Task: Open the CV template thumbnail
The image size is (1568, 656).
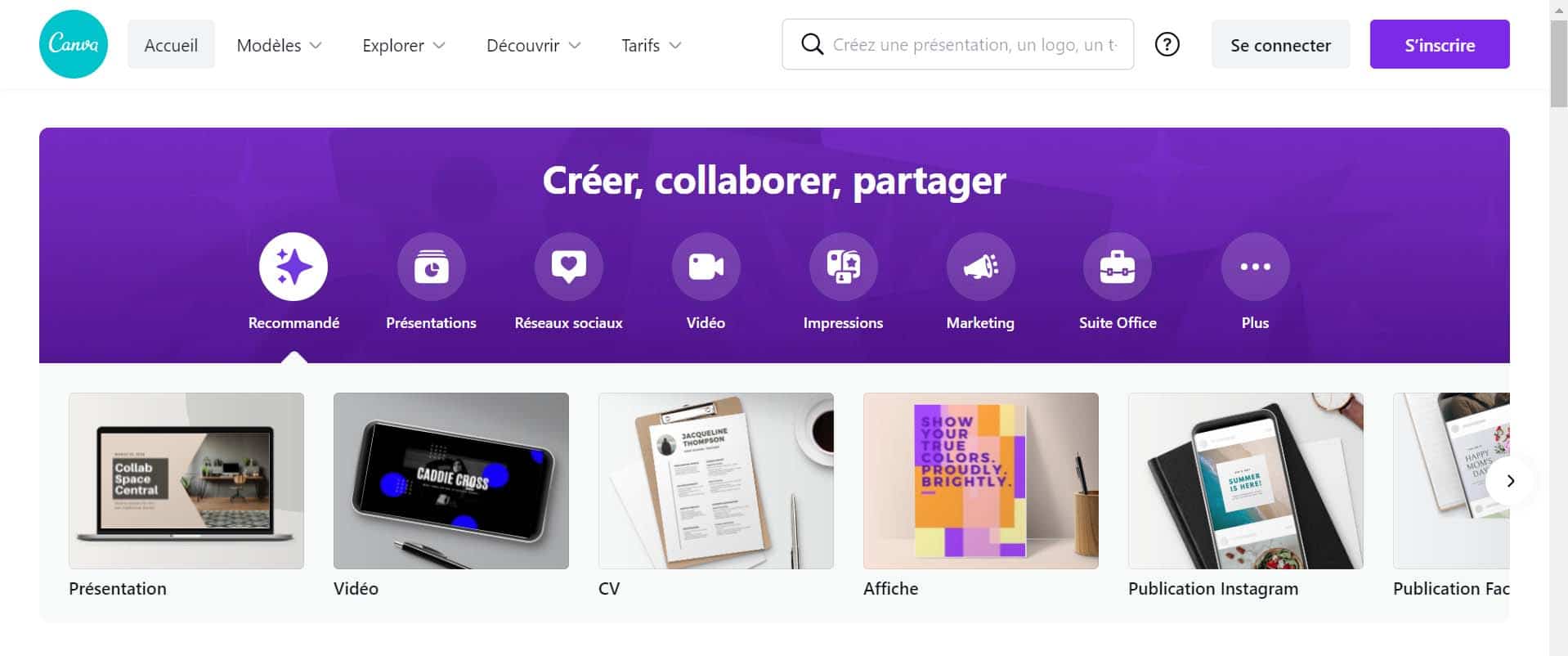Action: pos(715,481)
